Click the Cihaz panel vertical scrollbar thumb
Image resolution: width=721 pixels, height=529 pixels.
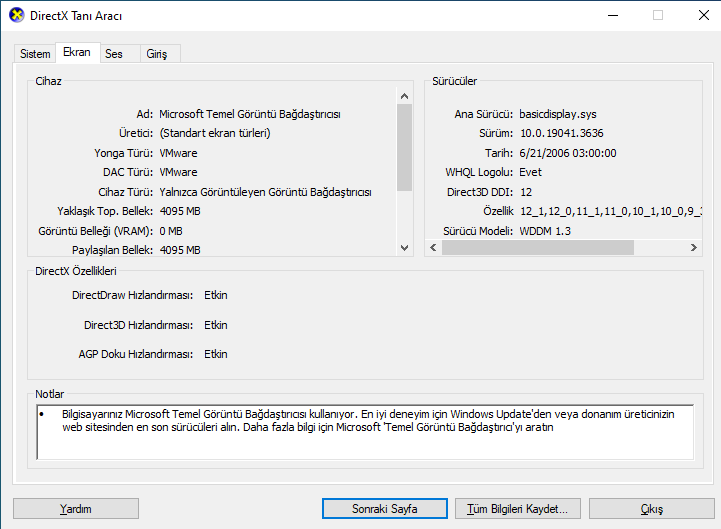point(405,147)
